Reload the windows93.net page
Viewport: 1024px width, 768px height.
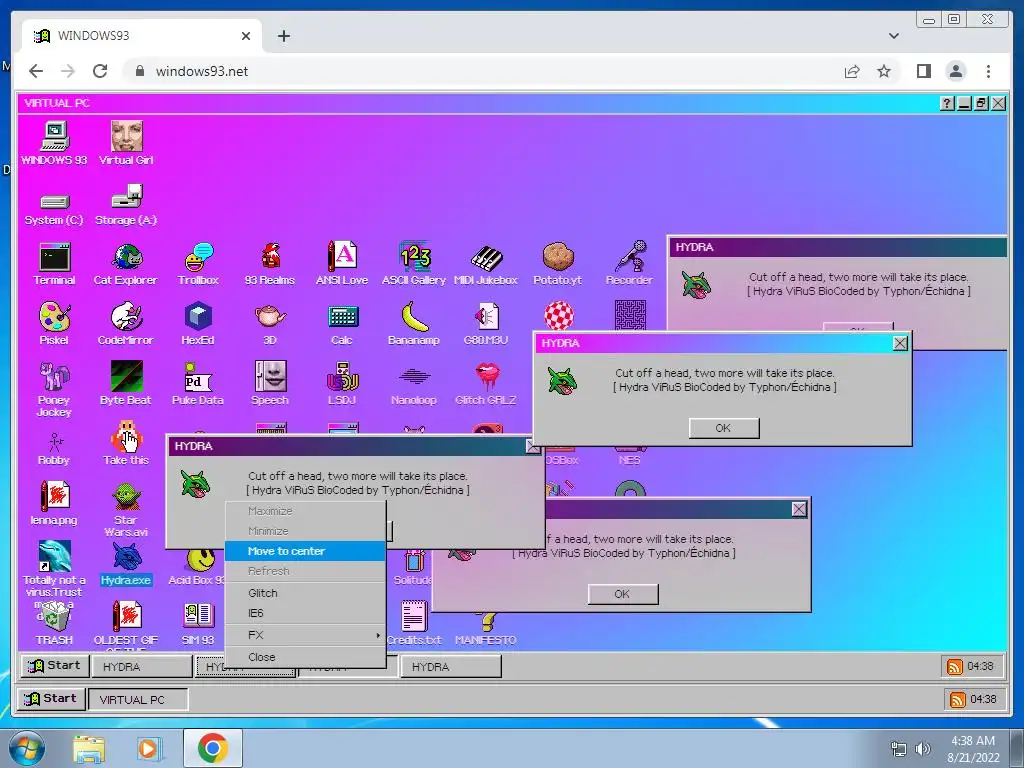coord(100,71)
